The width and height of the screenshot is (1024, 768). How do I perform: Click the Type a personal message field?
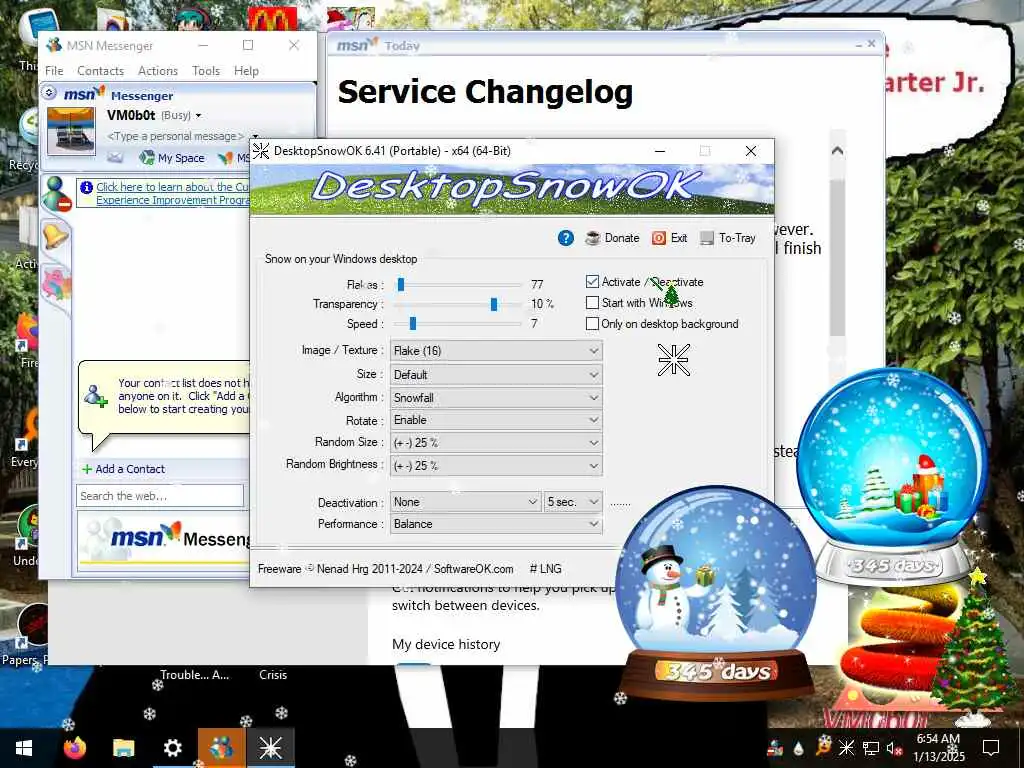pos(175,136)
